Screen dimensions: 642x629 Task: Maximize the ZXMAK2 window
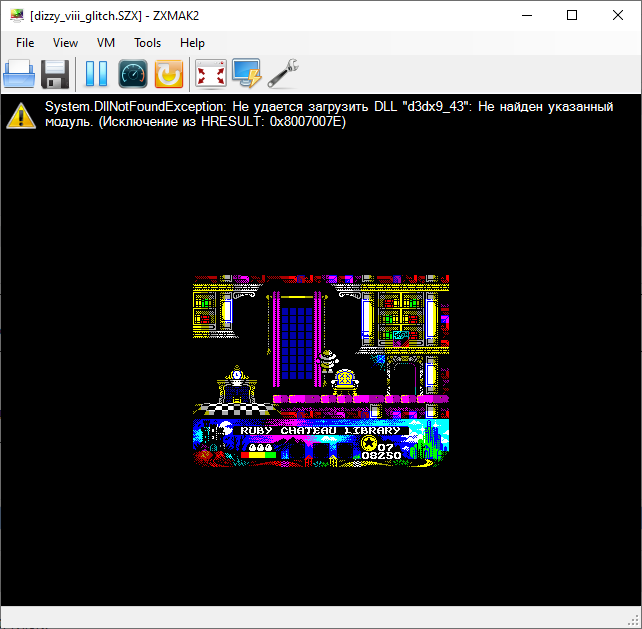click(x=572, y=15)
